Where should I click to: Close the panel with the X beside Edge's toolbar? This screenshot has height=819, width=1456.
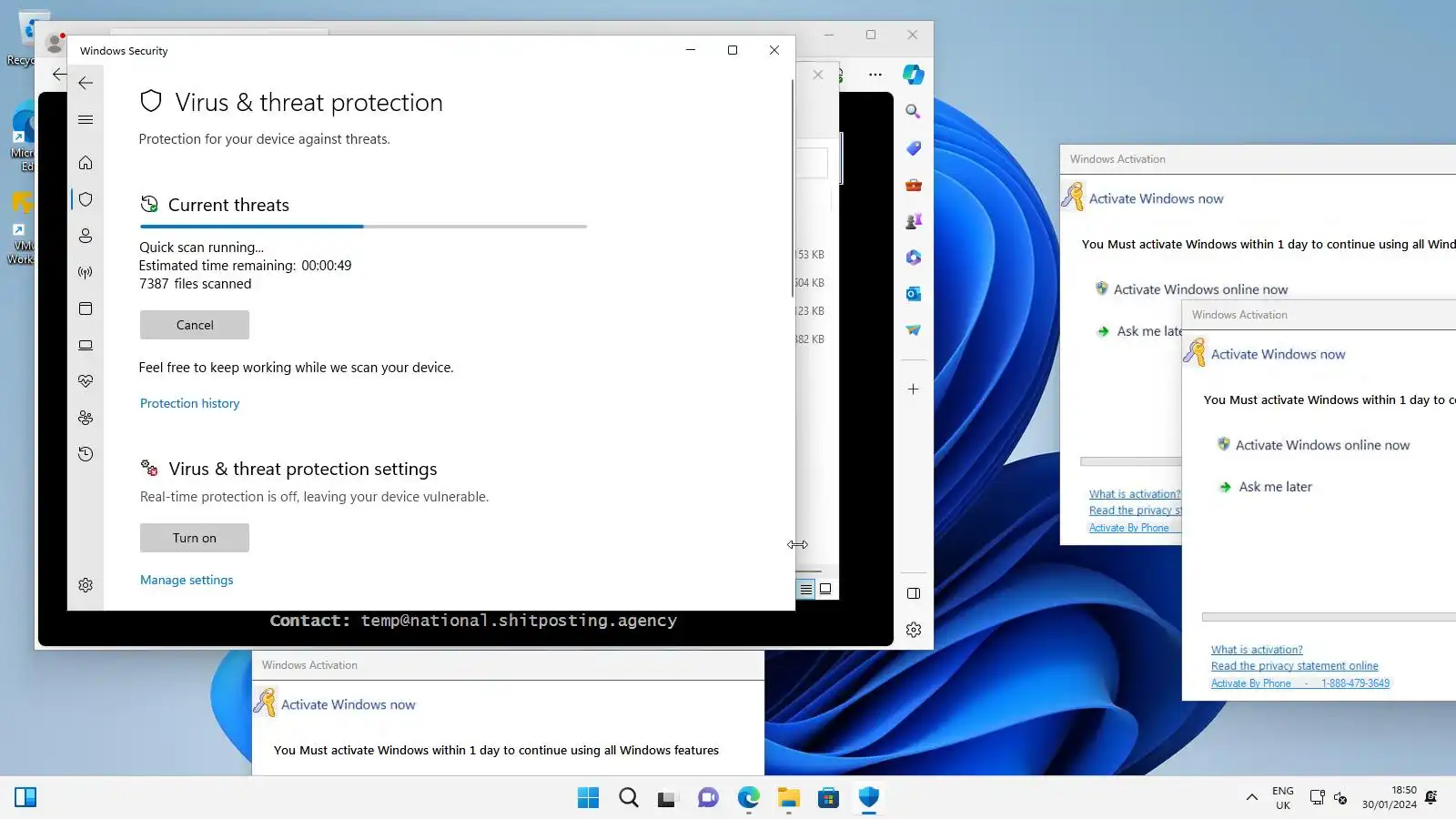click(818, 75)
